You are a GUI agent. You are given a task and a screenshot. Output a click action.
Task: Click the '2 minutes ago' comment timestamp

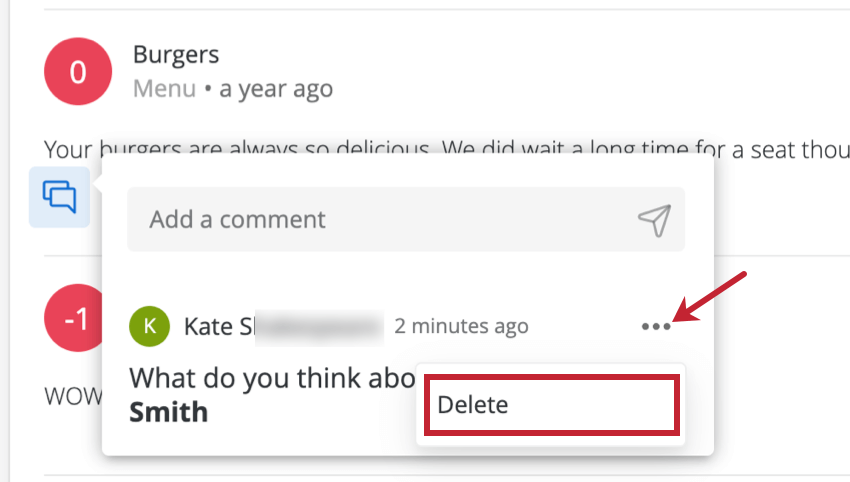click(461, 326)
